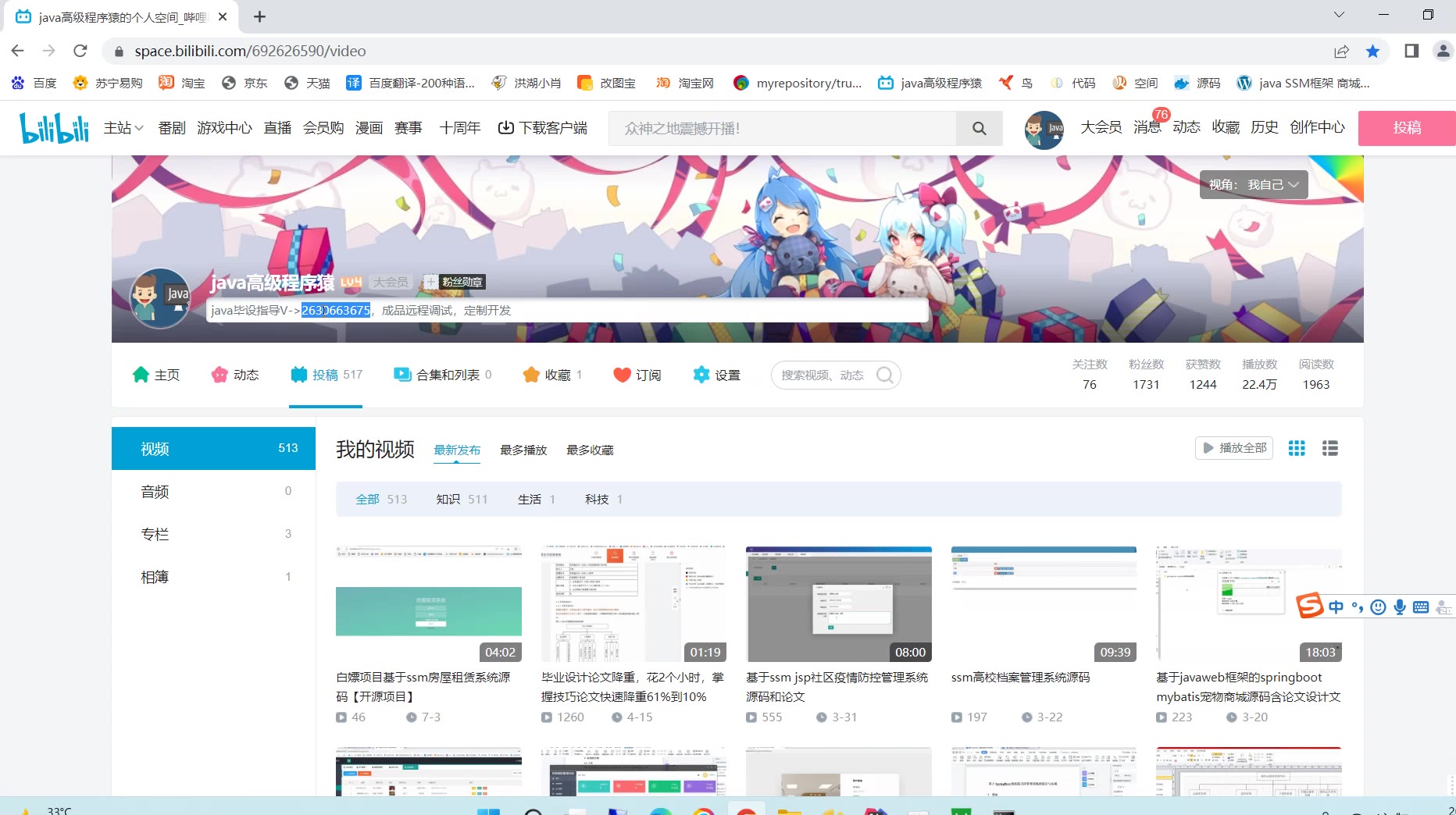The image size is (1456, 815).
Task: Expand the 视角: 我自己 dropdown
Action: [x=1254, y=185]
